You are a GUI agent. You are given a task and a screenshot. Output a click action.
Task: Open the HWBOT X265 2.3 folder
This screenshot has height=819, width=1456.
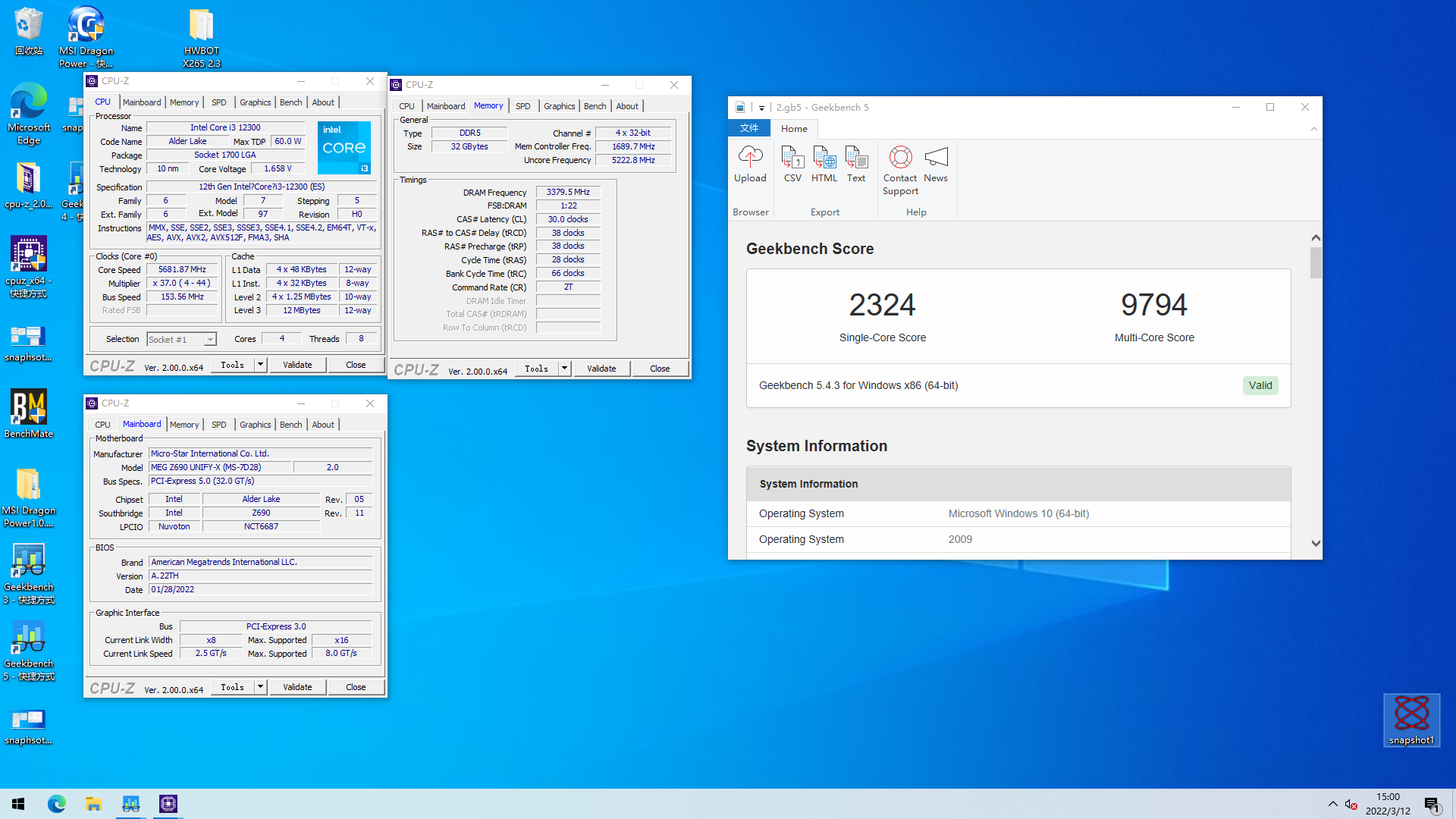click(202, 36)
